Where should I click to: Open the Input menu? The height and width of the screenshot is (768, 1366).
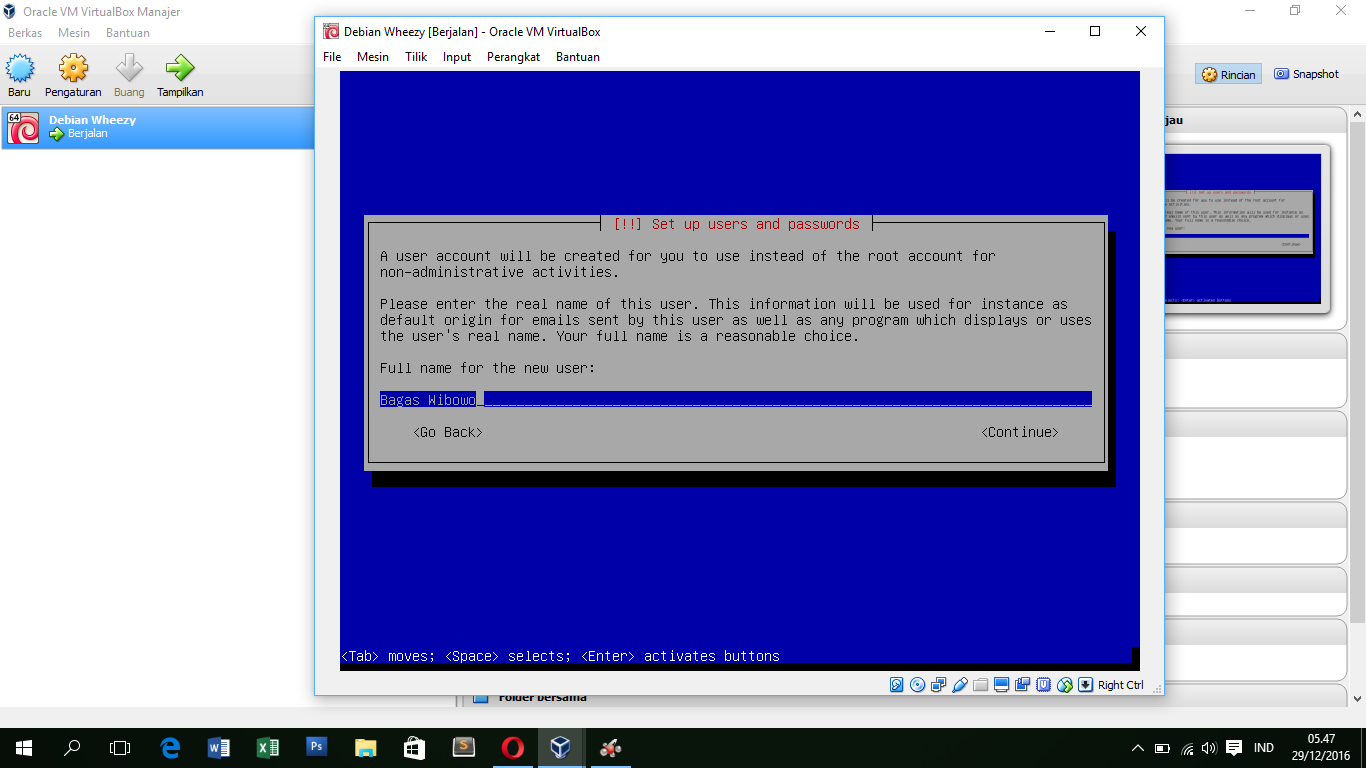457,57
